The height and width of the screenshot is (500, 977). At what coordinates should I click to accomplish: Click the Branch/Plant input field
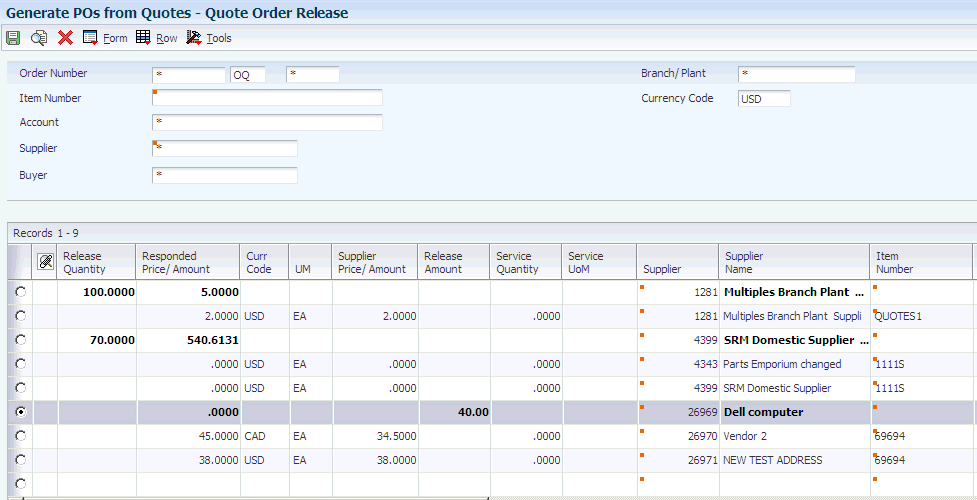click(796, 74)
